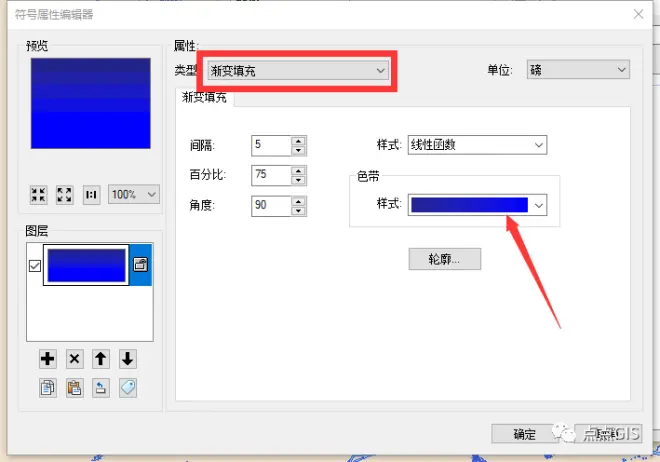660x462 pixels.
Task: Toggle the layer visibility checkbox
Action: point(35,266)
